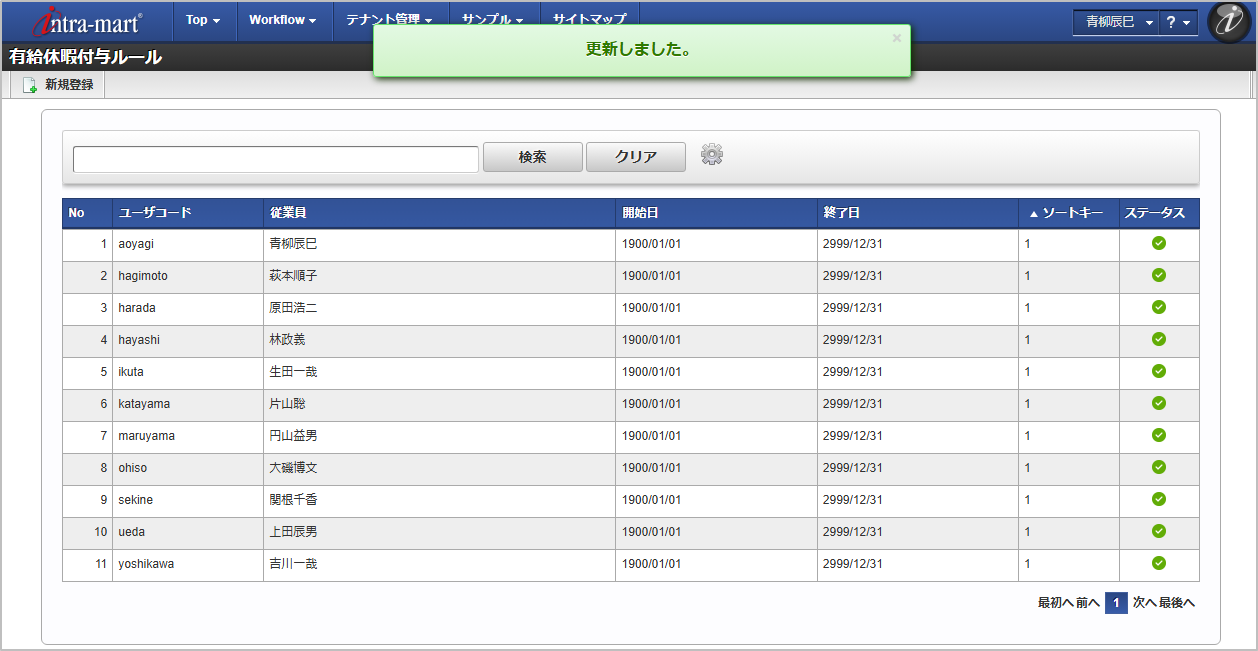1258x651 pixels.
Task: Open the help question mark dropdown
Action: pyautogui.click(x=1178, y=21)
